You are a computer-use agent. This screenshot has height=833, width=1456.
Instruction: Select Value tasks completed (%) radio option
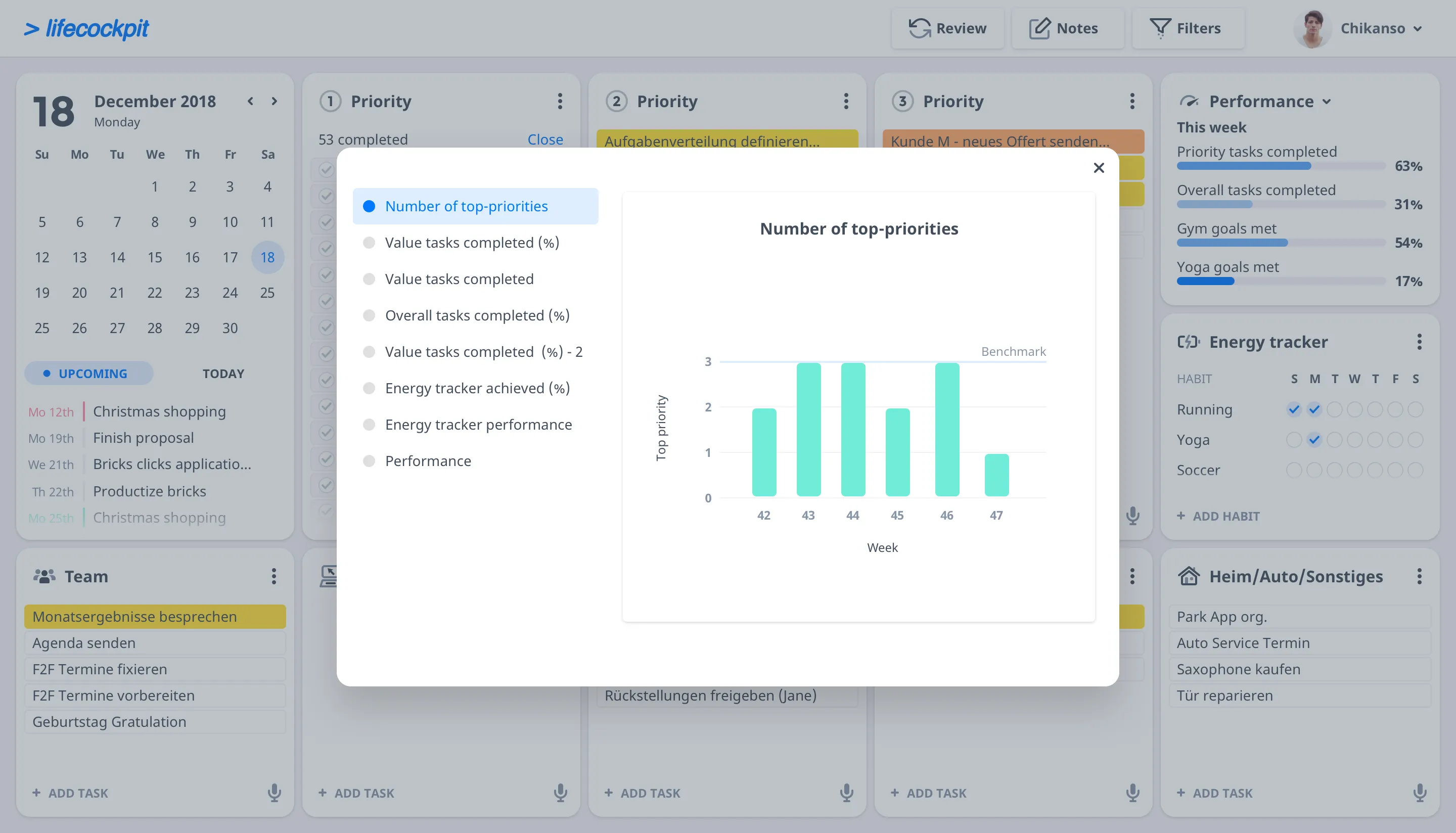(x=369, y=243)
